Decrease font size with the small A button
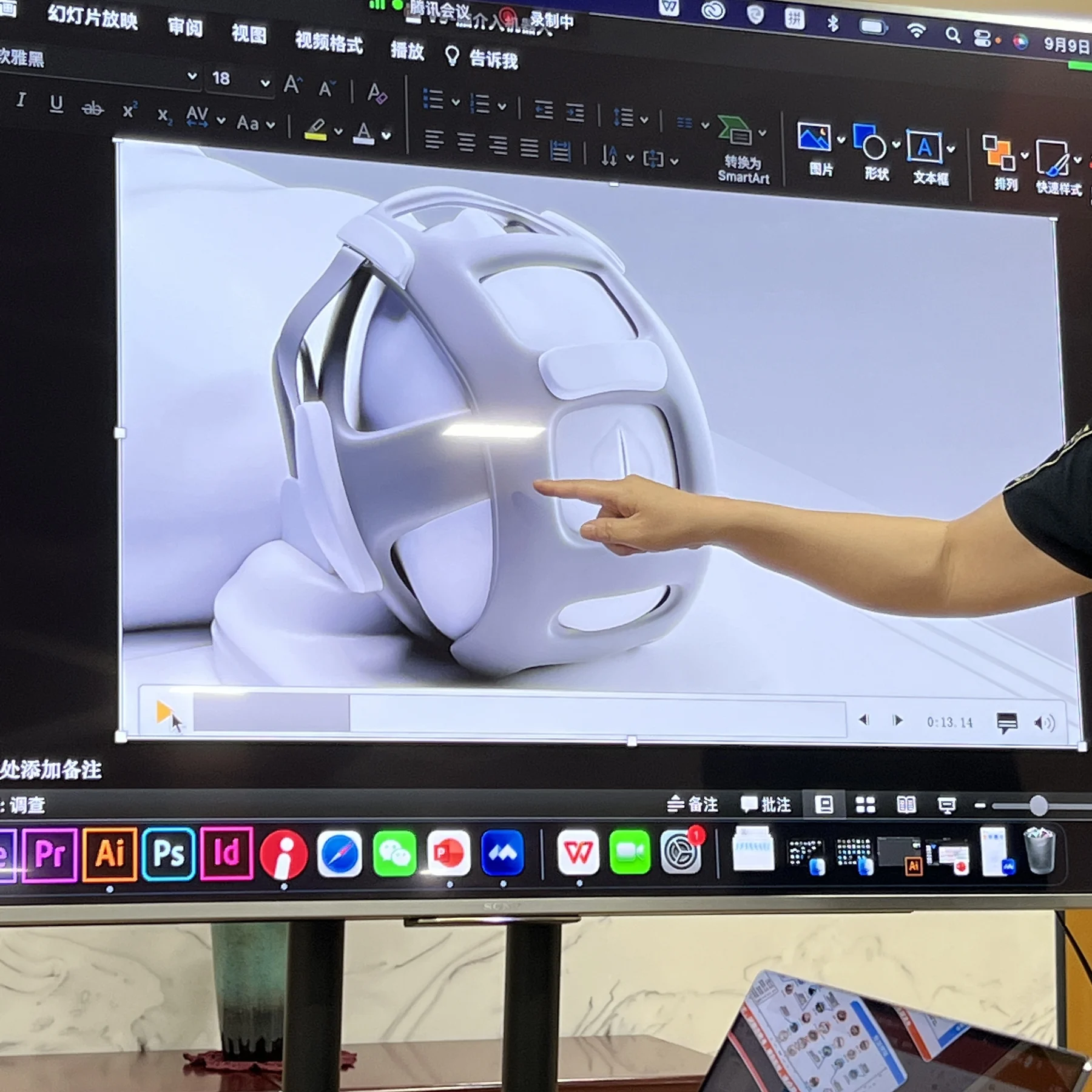The height and width of the screenshot is (1092, 1092). [326, 89]
